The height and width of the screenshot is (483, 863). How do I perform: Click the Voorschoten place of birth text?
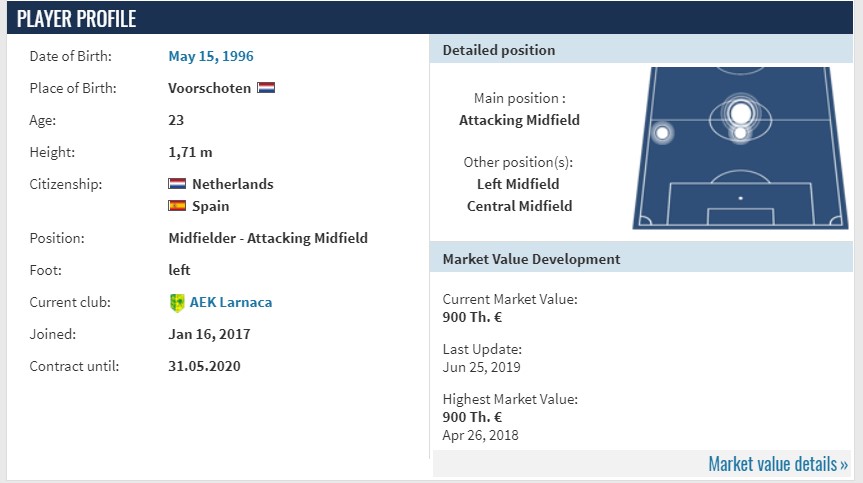click(209, 88)
